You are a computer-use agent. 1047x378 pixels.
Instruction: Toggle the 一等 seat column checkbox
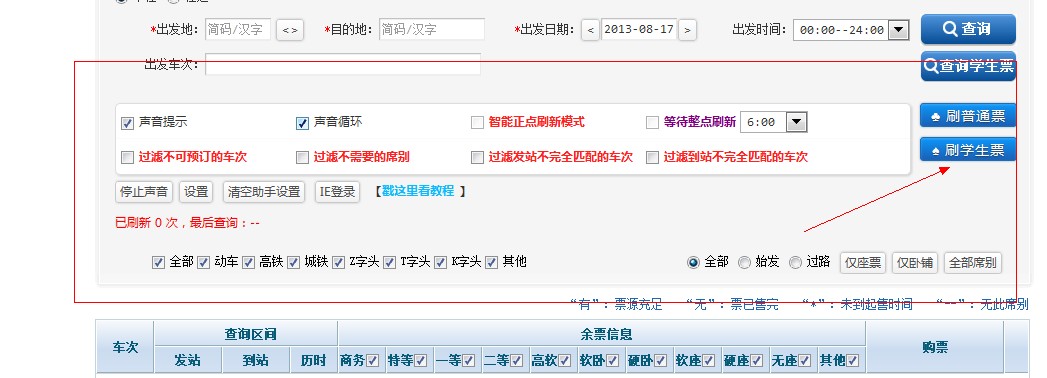coord(469,361)
